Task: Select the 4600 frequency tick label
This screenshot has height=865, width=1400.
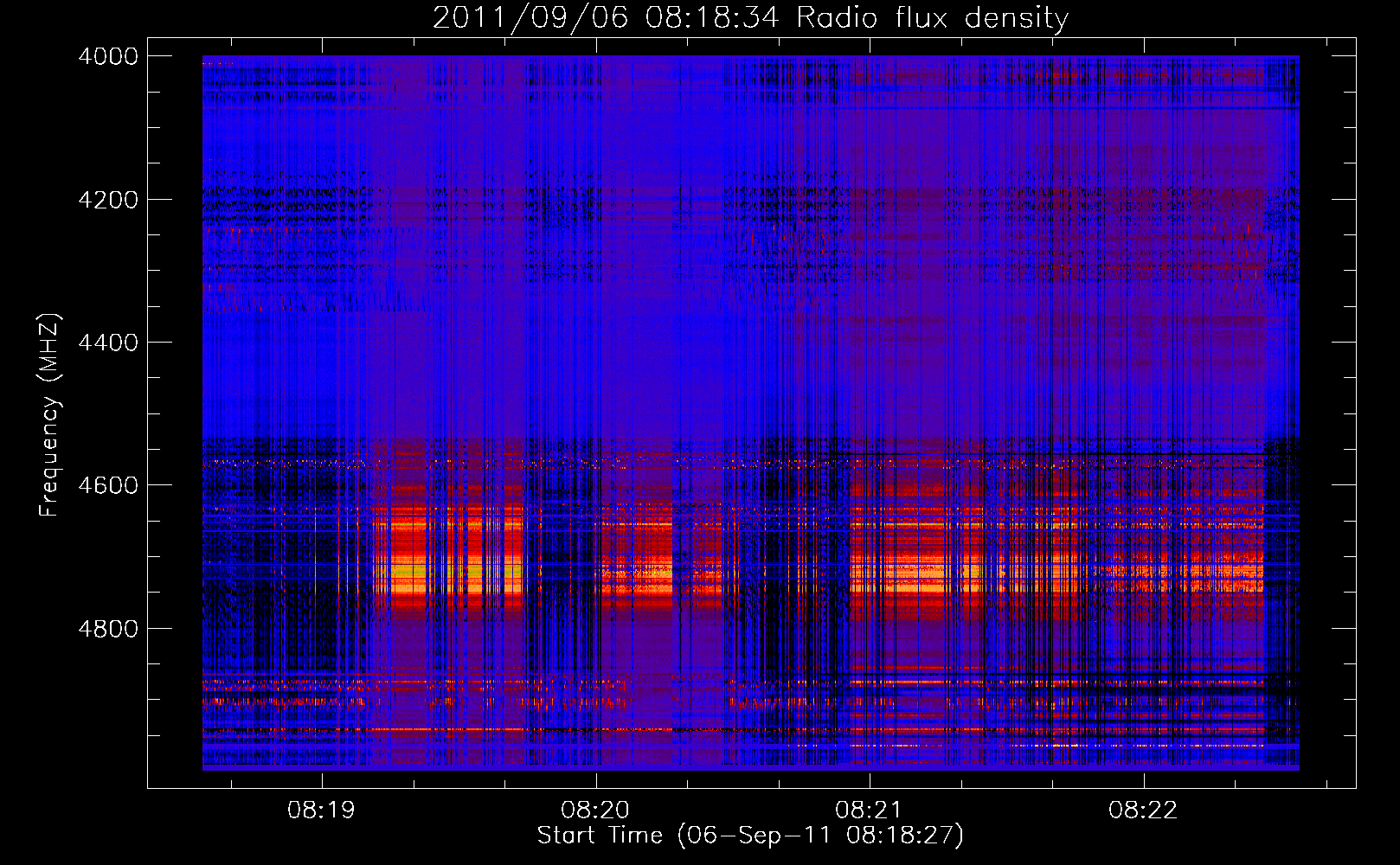Action: (108, 485)
